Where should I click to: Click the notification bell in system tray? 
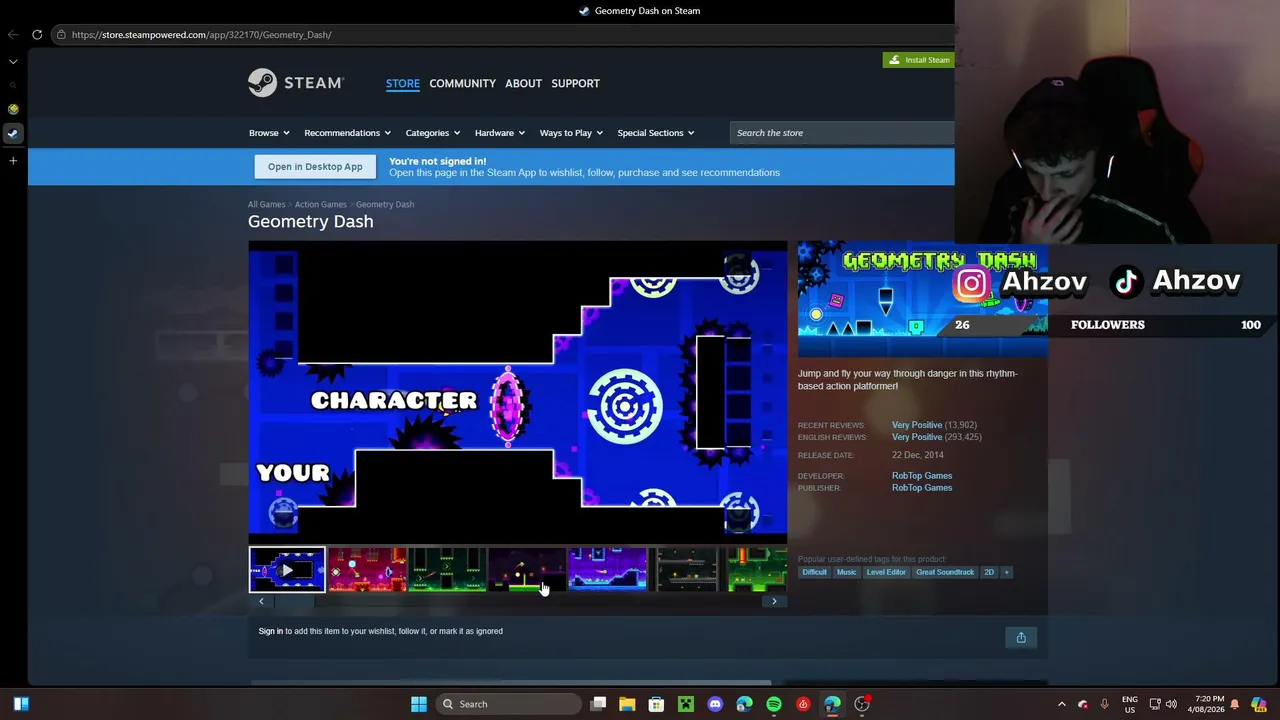point(1235,704)
